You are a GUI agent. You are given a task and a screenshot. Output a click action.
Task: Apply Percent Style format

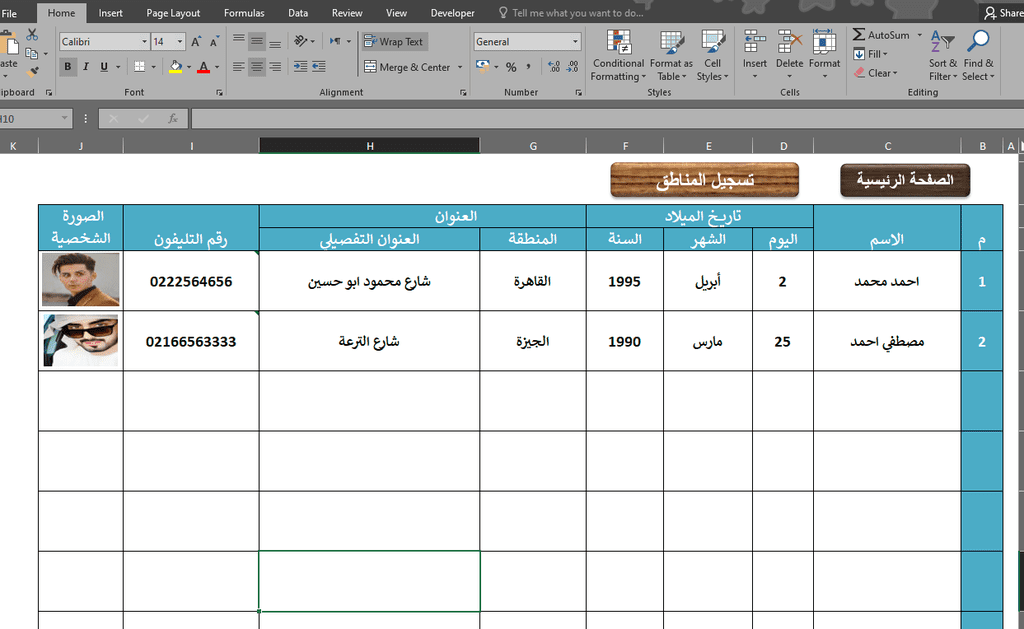[x=511, y=67]
